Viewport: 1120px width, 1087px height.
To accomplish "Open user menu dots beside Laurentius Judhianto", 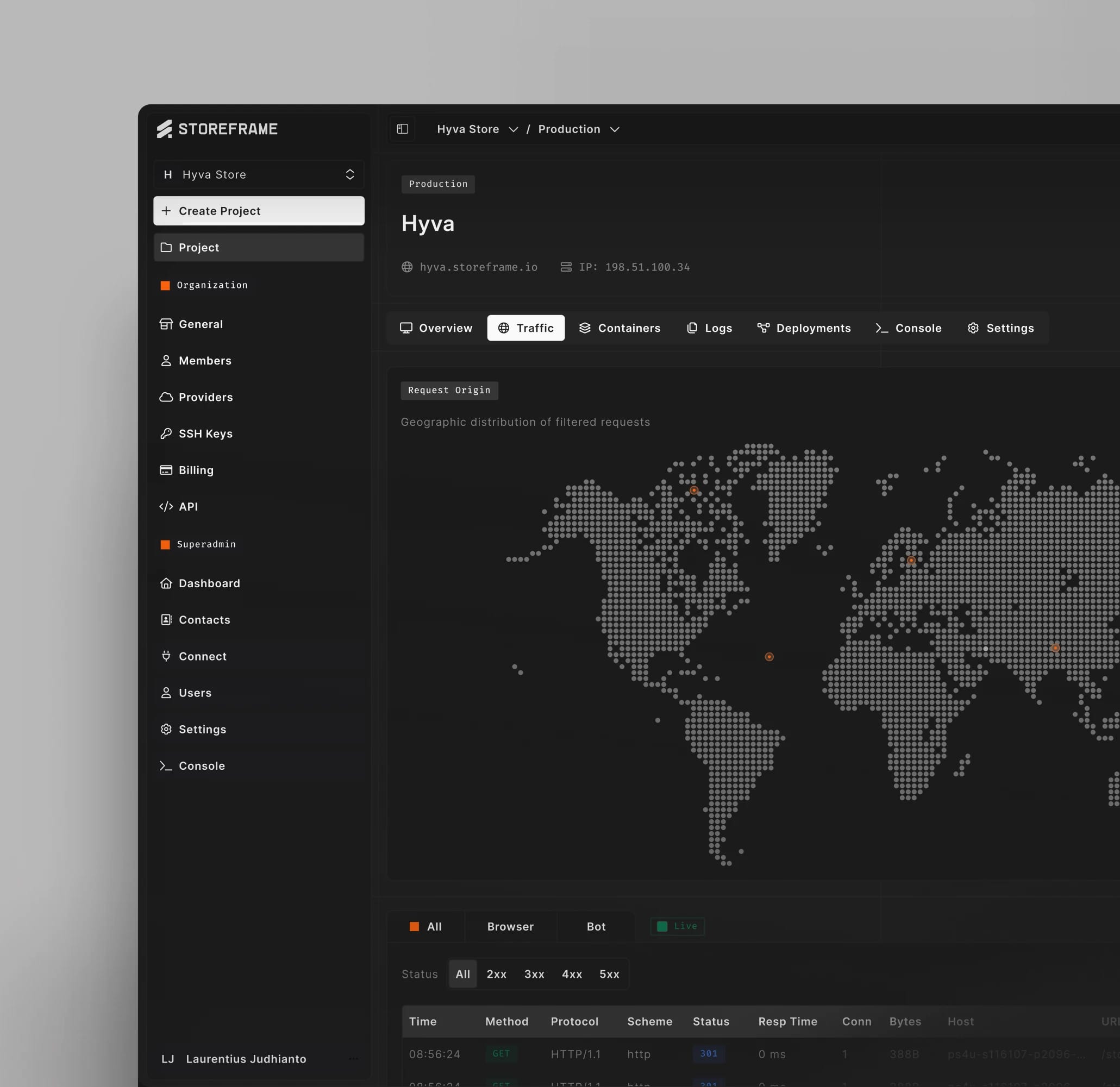I will coord(354,1058).
